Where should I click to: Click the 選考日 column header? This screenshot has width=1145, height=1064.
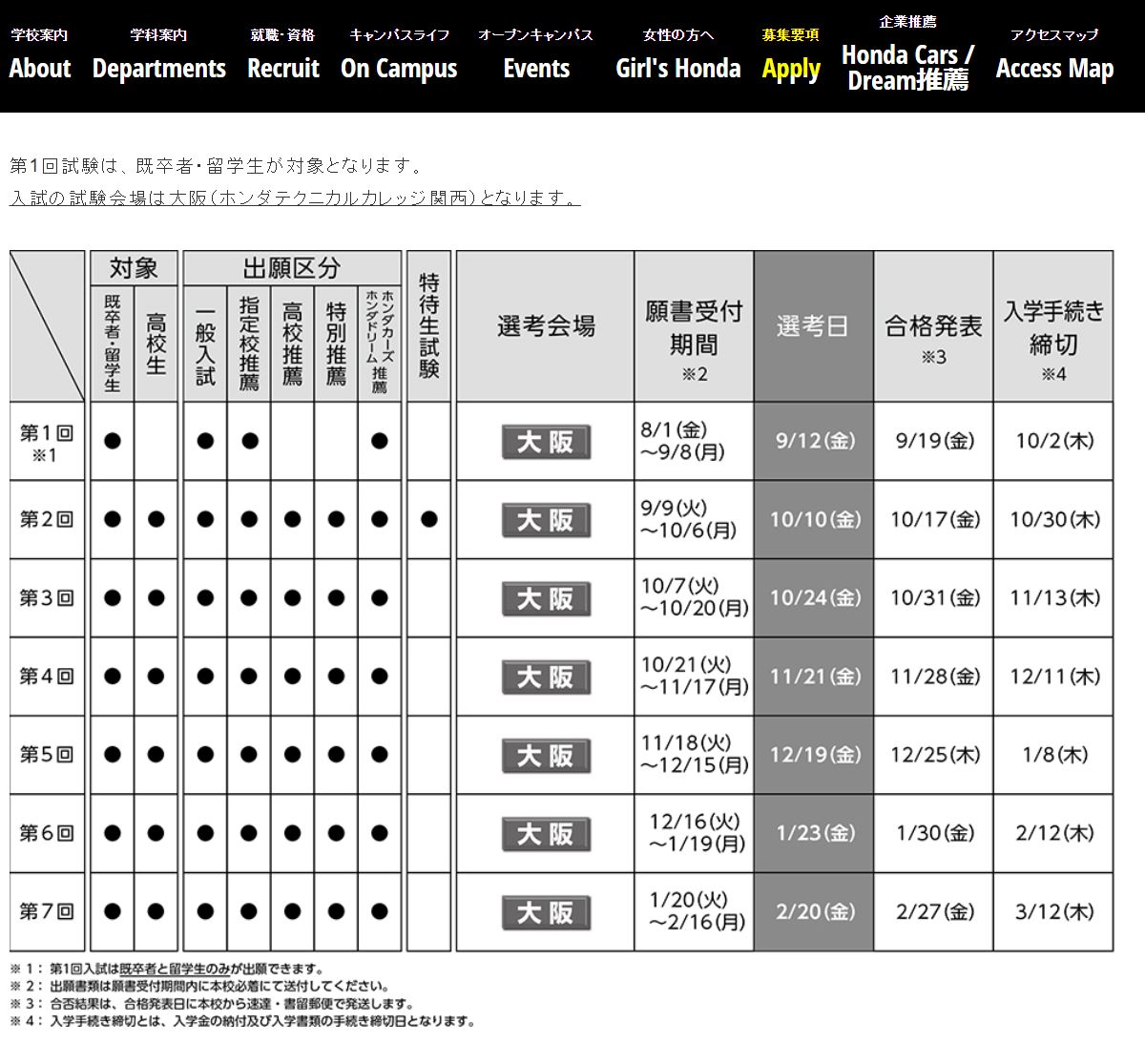click(813, 326)
